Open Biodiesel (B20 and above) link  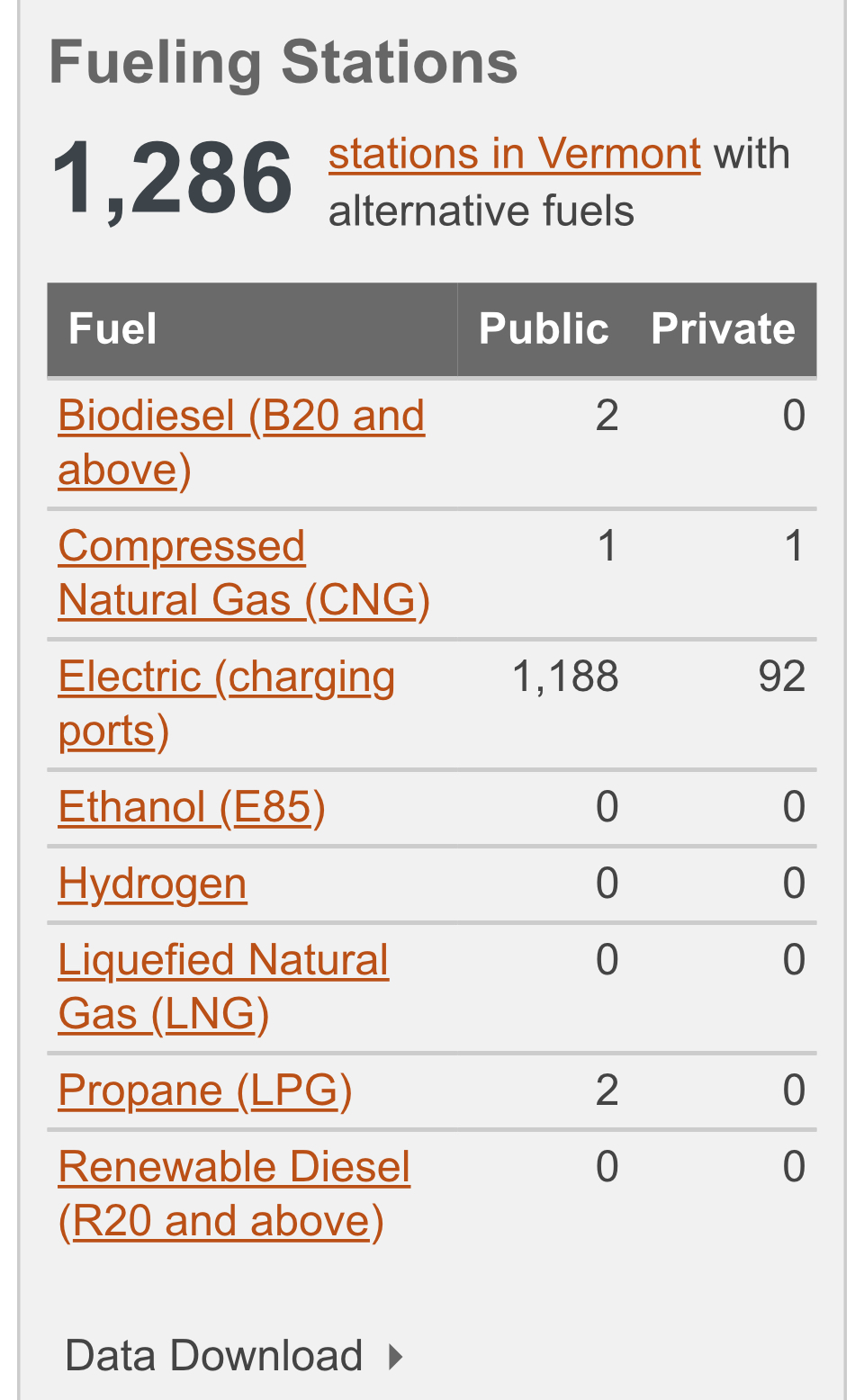241,443
